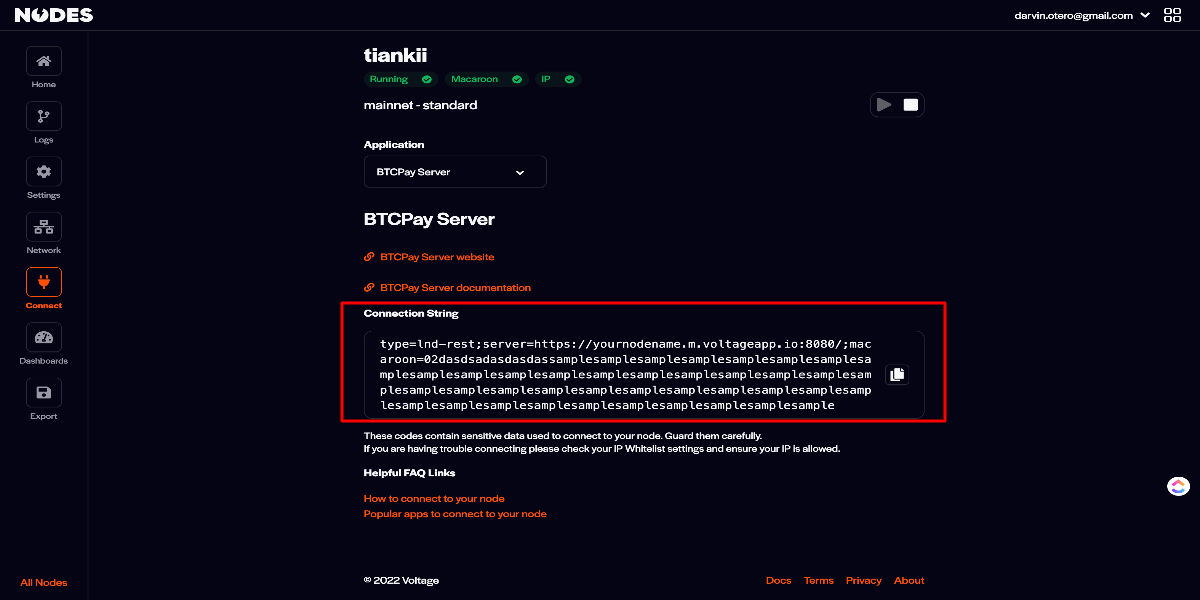
Task: Open the Settings gear icon
Action: pos(44,171)
